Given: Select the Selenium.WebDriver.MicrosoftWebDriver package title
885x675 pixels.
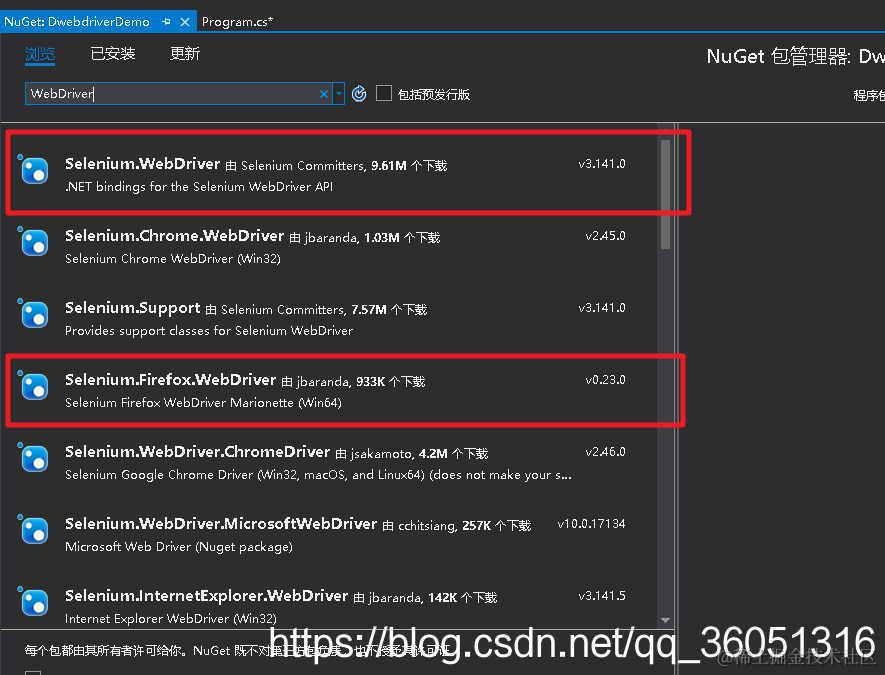Looking at the screenshot, I should pos(221,524).
